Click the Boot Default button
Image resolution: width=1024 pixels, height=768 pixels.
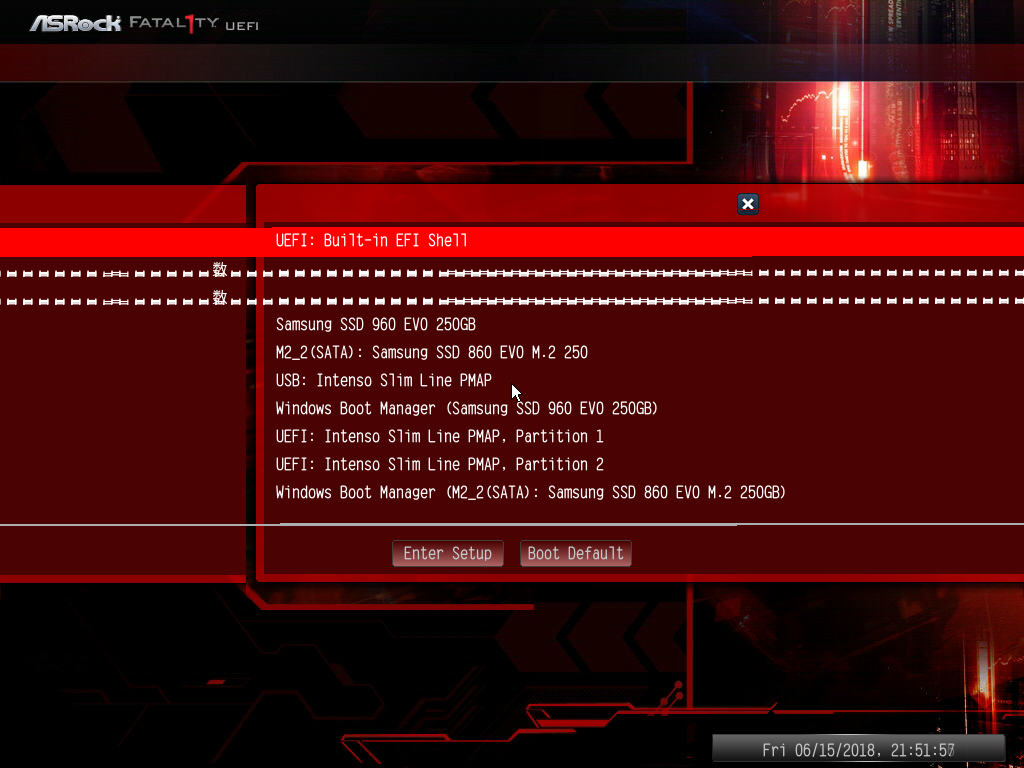click(x=575, y=553)
